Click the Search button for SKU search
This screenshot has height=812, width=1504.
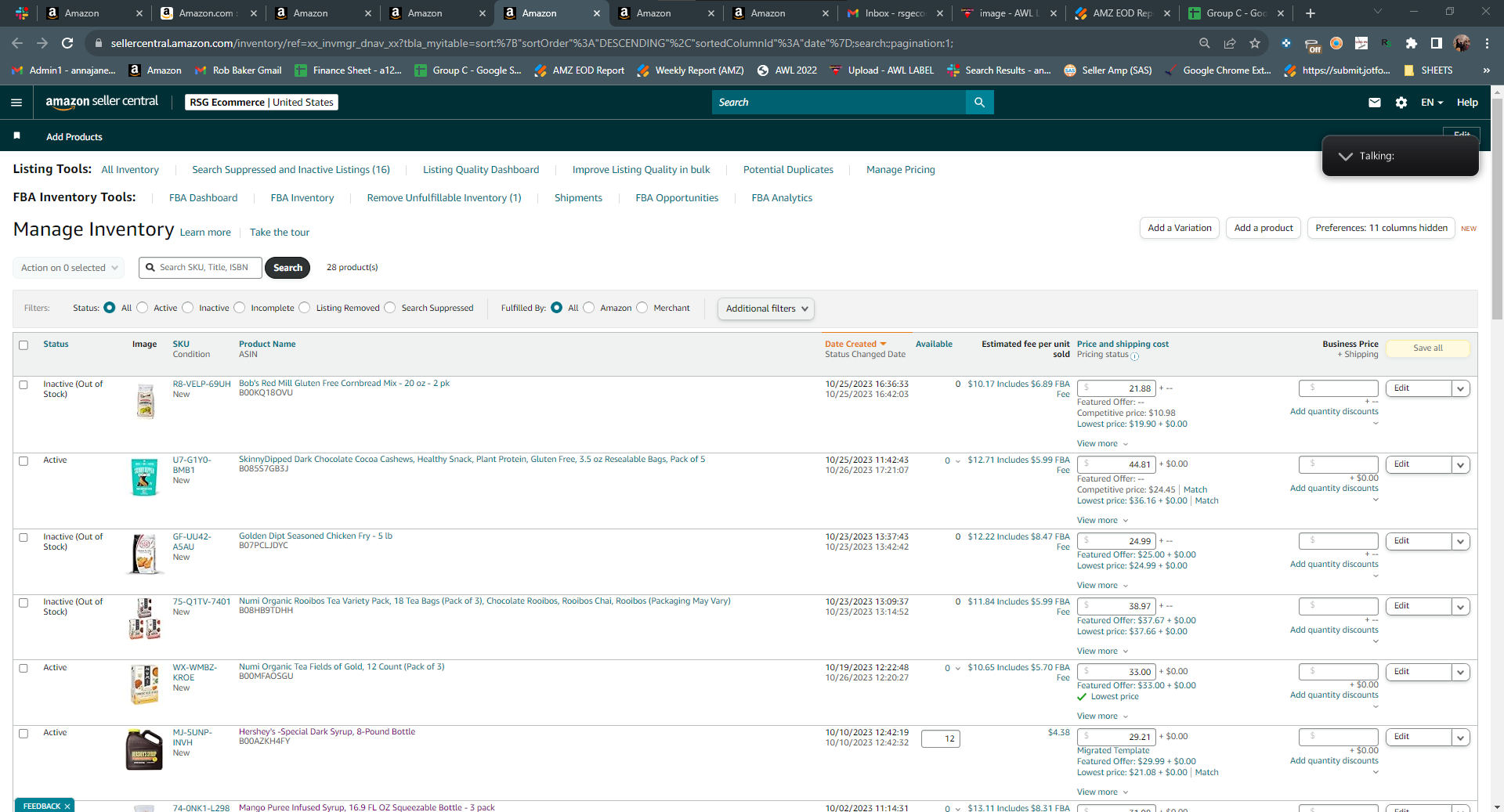[x=287, y=268]
